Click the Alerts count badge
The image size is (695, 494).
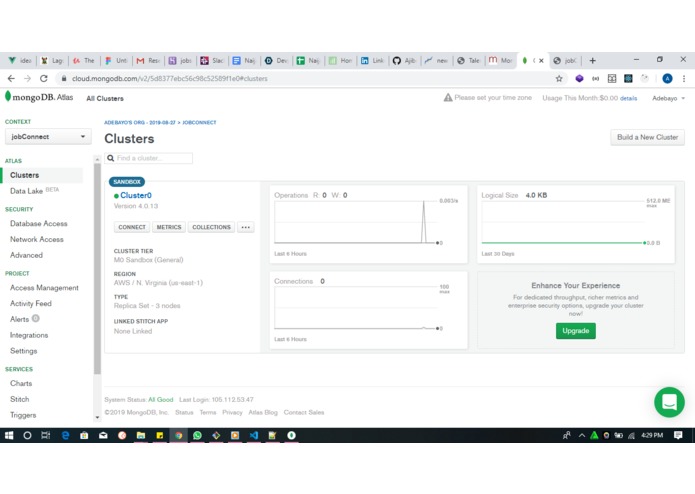[x=36, y=319]
